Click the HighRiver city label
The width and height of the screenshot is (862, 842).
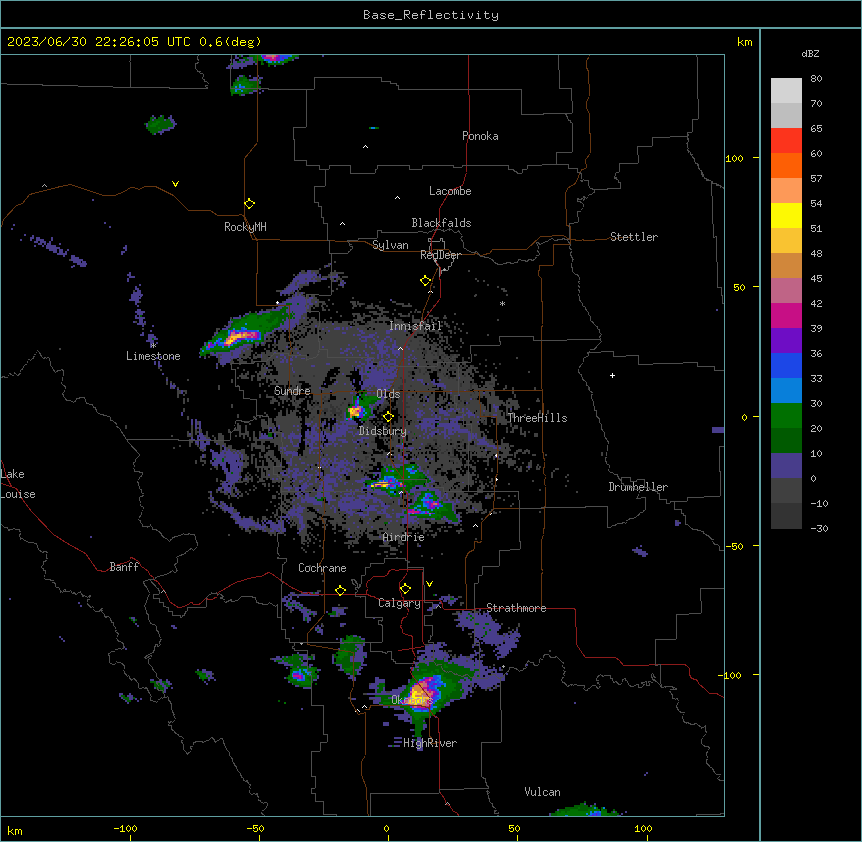coord(429,743)
